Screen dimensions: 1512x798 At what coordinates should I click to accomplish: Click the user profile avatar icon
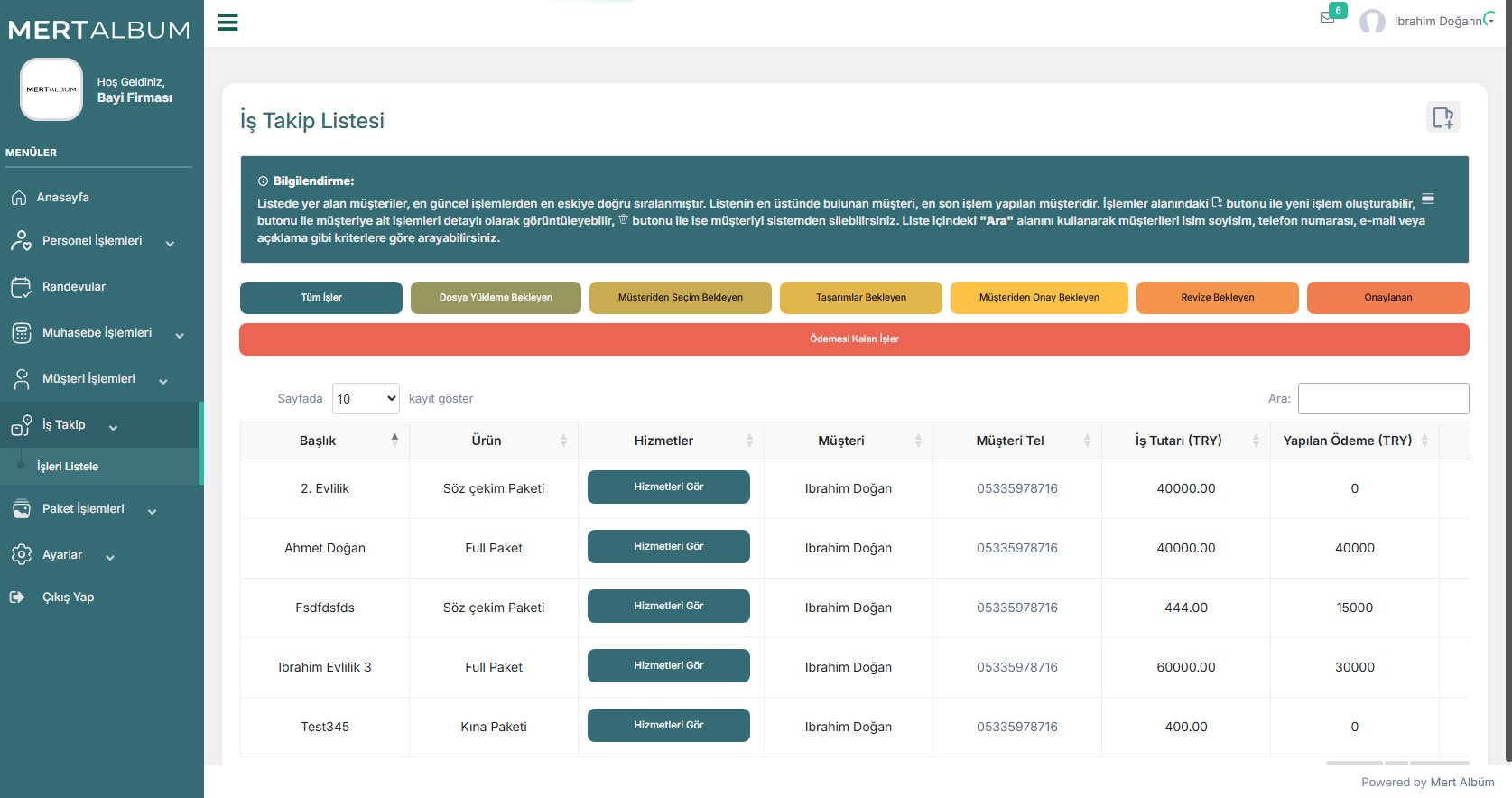(1372, 22)
